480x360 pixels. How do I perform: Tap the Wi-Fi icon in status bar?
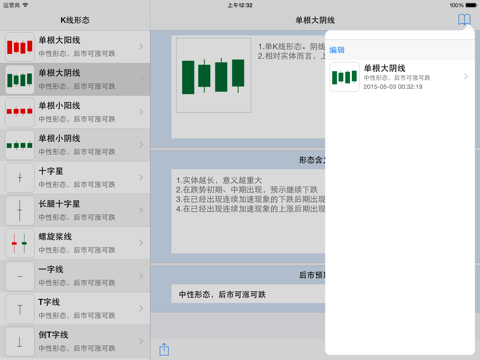(x=25, y=5)
